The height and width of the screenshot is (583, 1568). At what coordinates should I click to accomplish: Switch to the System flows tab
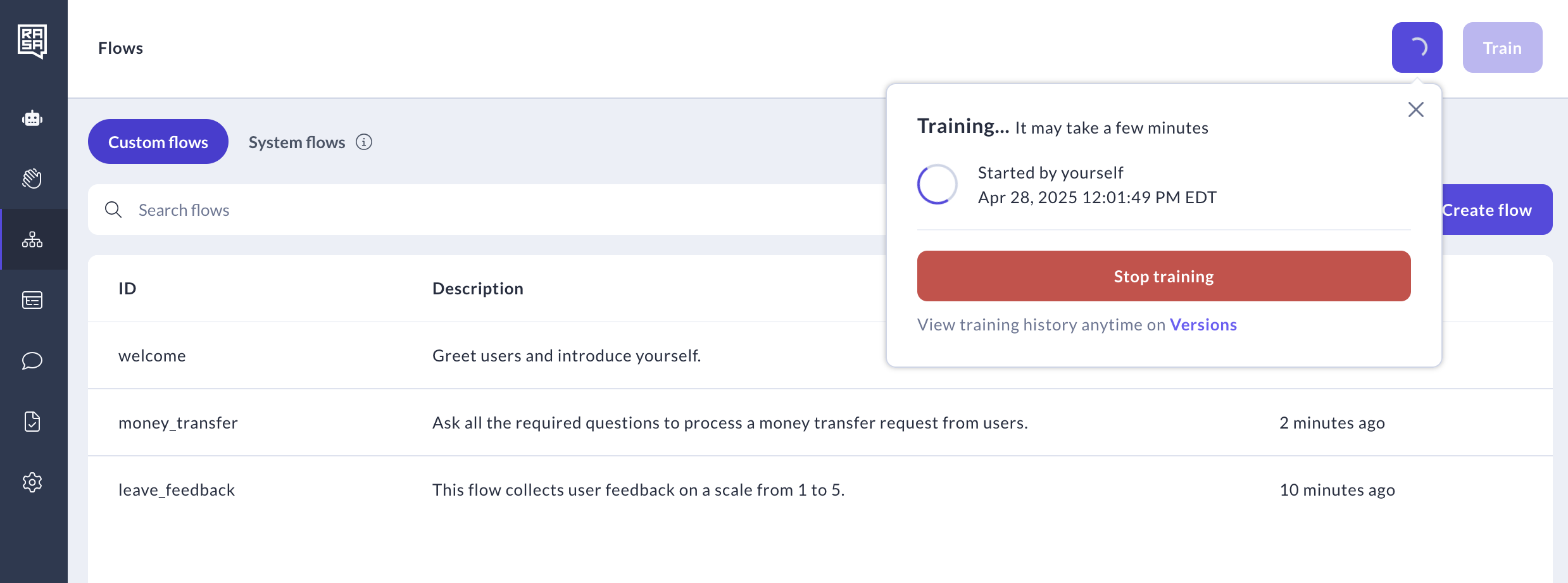tap(296, 142)
